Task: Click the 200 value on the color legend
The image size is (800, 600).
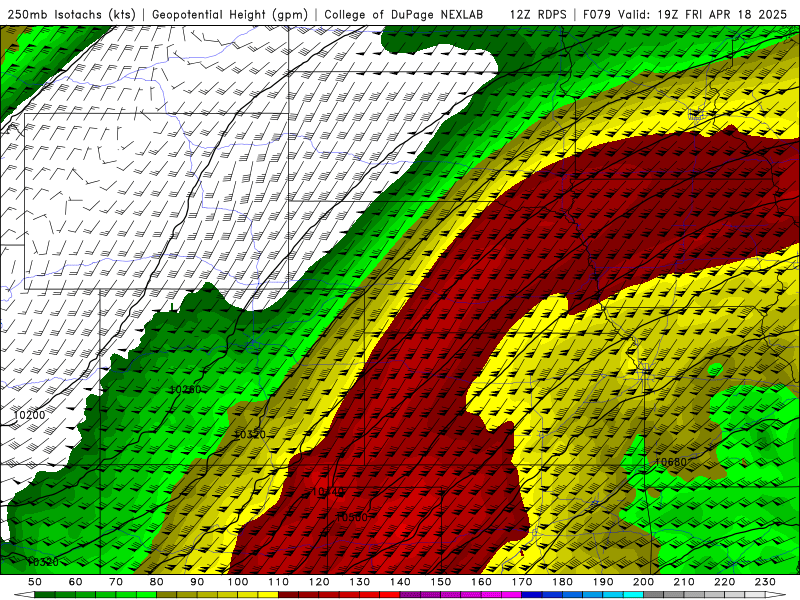Action: 643,582
